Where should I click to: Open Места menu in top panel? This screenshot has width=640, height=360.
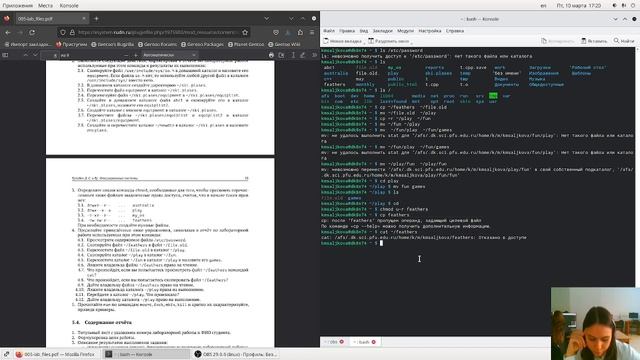coord(45,5)
